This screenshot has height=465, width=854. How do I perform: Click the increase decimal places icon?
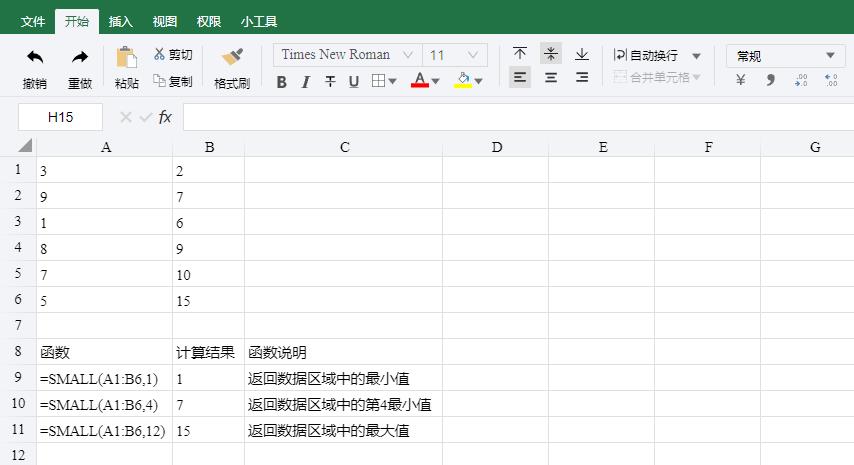click(x=831, y=80)
